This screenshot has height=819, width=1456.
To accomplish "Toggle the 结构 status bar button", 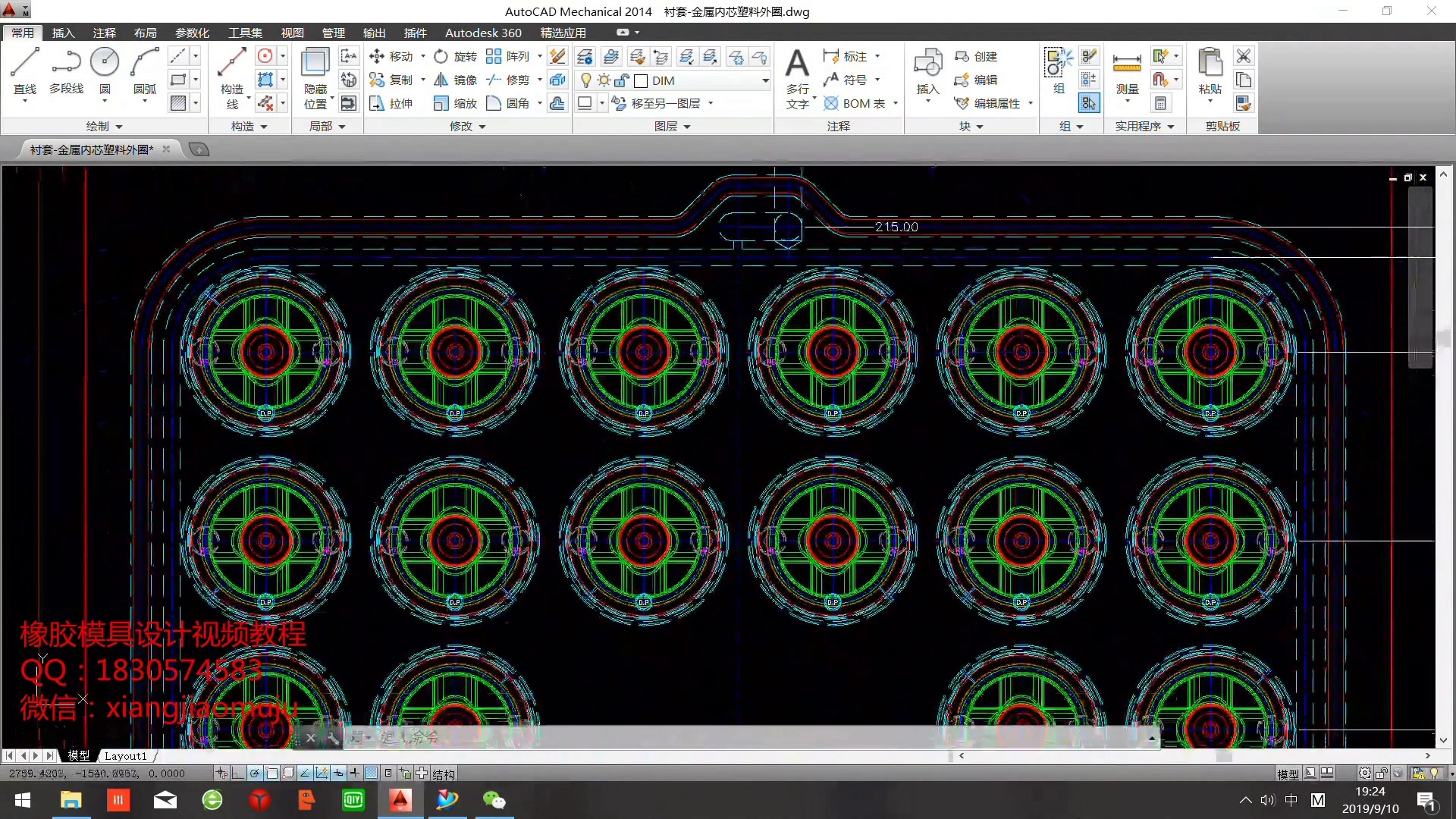I will click(444, 774).
